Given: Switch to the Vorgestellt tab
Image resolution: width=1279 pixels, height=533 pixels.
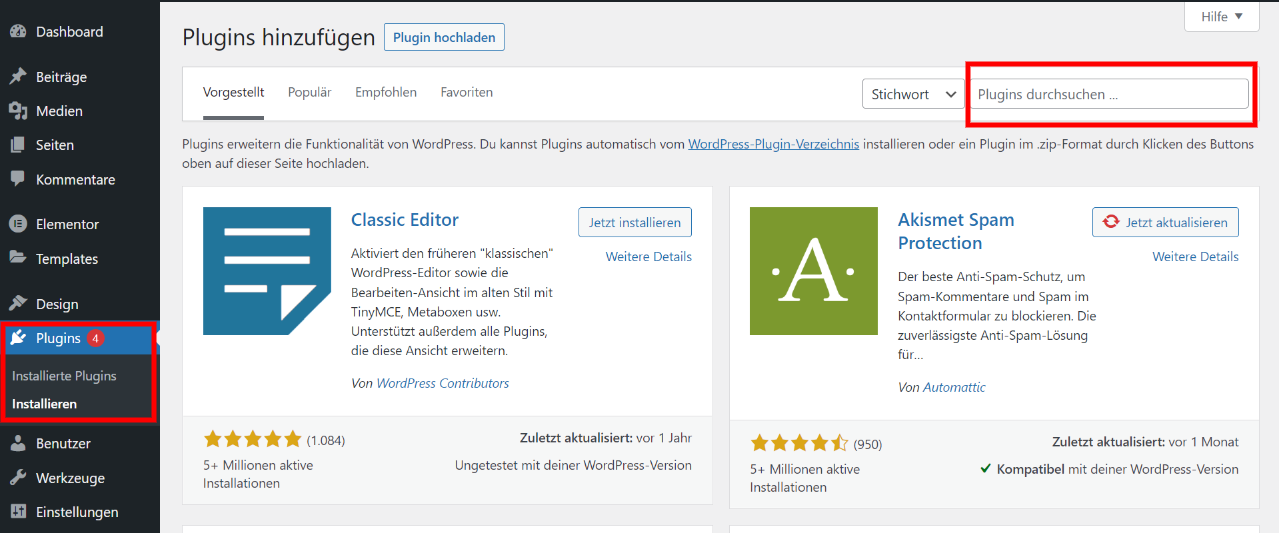Looking at the screenshot, I should tap(233, 92).
